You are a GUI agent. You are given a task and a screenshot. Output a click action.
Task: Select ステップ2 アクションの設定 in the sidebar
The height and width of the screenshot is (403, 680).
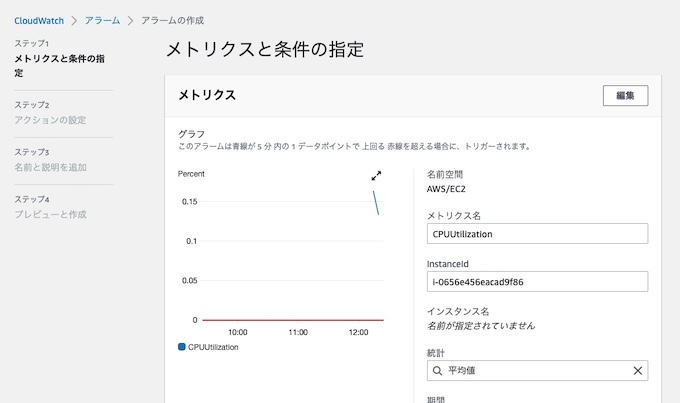(x=50, y=113)
